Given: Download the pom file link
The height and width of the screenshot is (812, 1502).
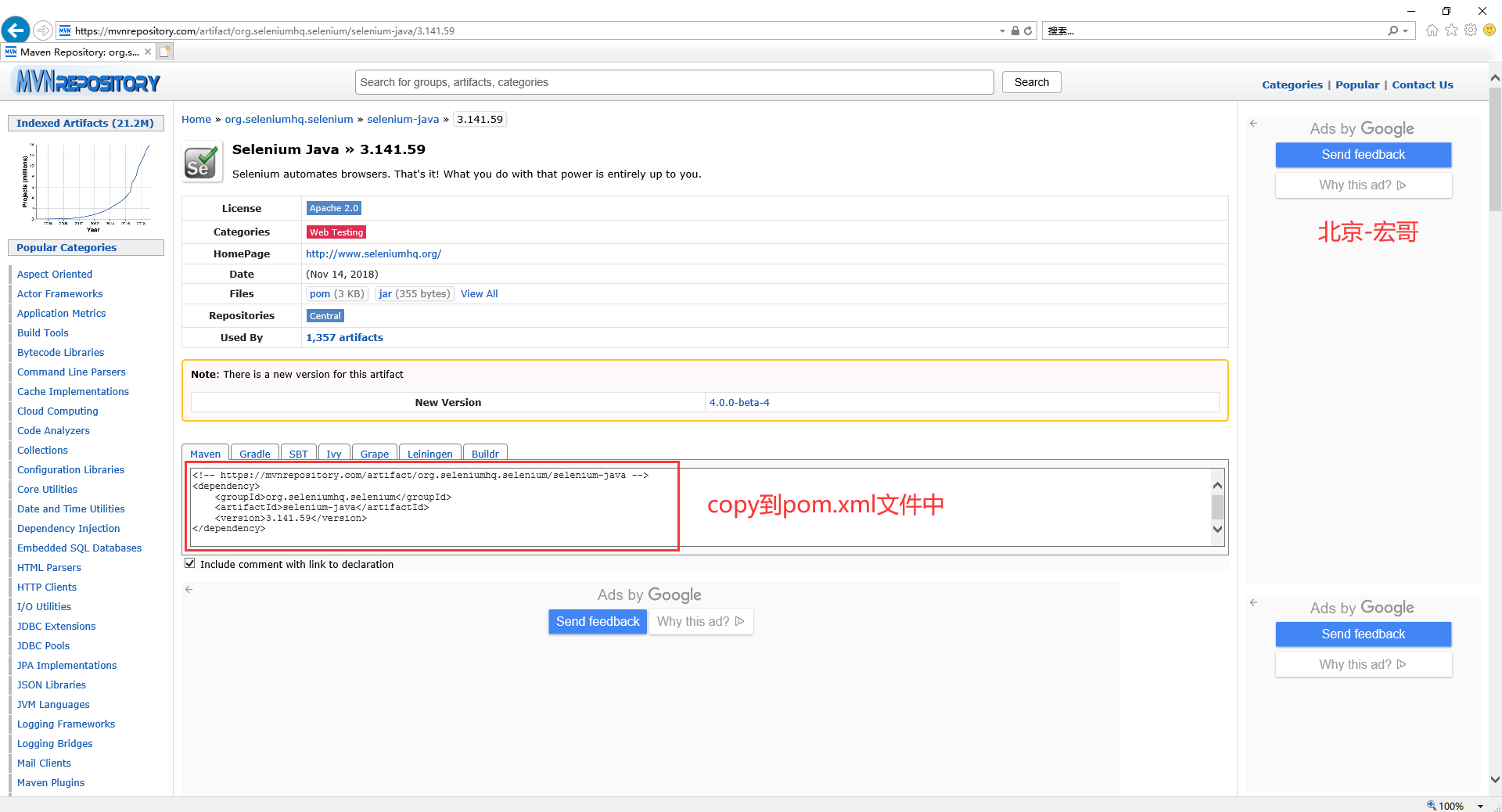Looking at the screenshot, I should 319,293.
